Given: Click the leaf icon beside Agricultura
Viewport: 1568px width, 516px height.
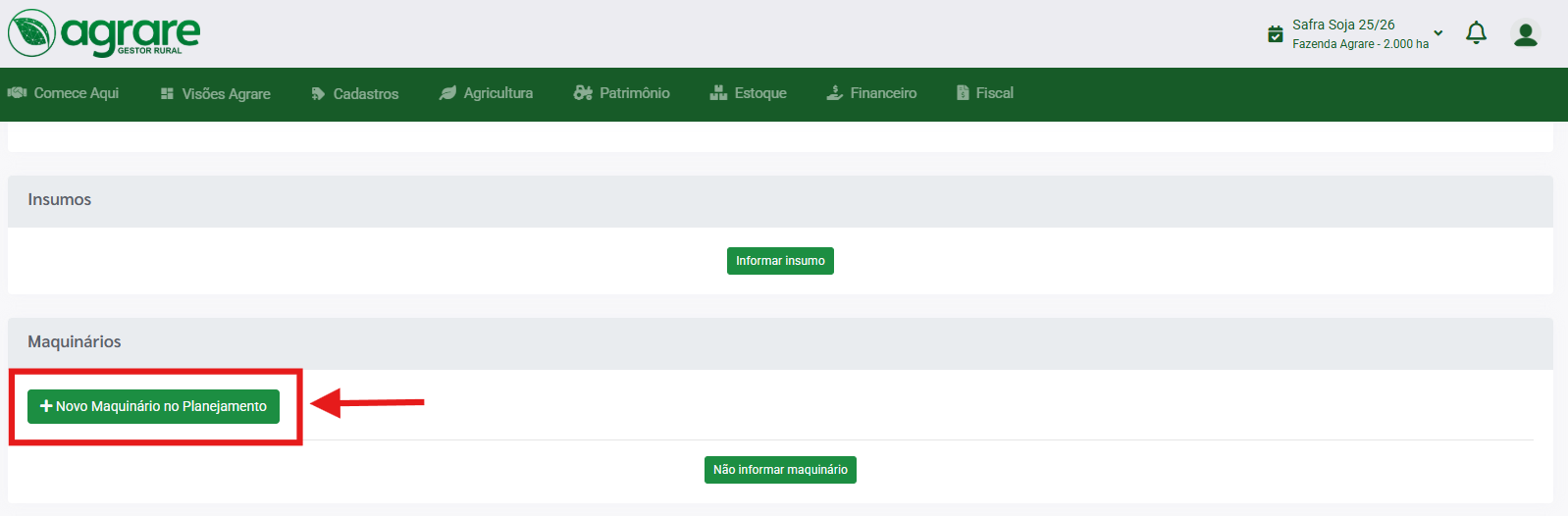Looking at the screenshot, I should pyautogui.click(x=447, y=93).
